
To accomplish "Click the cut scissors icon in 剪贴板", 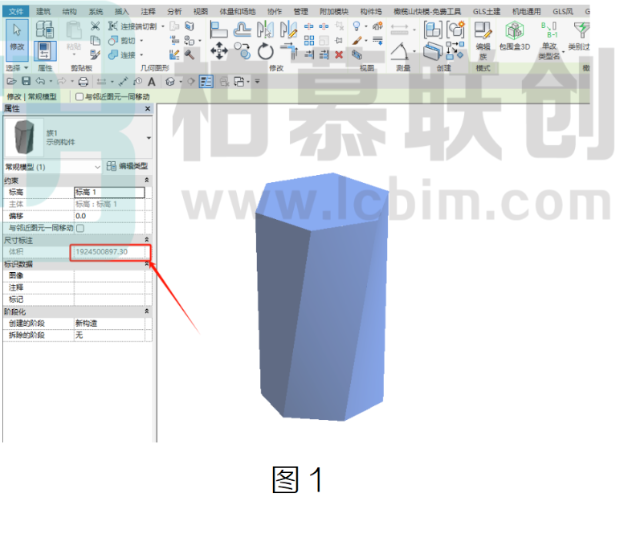I will pyautogui.click(x=95, y=26).
